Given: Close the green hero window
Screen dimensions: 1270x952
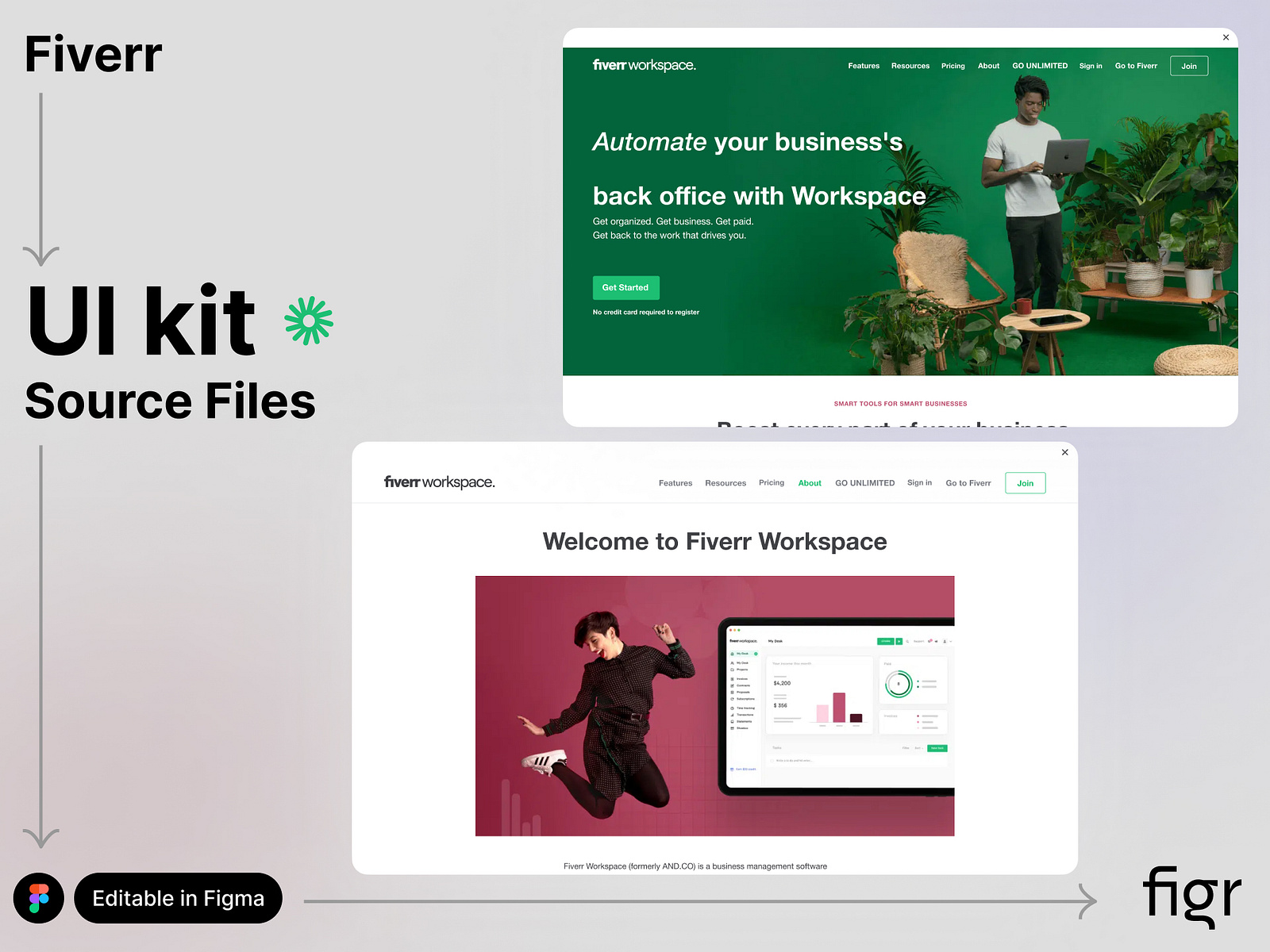Looking at the screenshot, I should coord(1226,37).
